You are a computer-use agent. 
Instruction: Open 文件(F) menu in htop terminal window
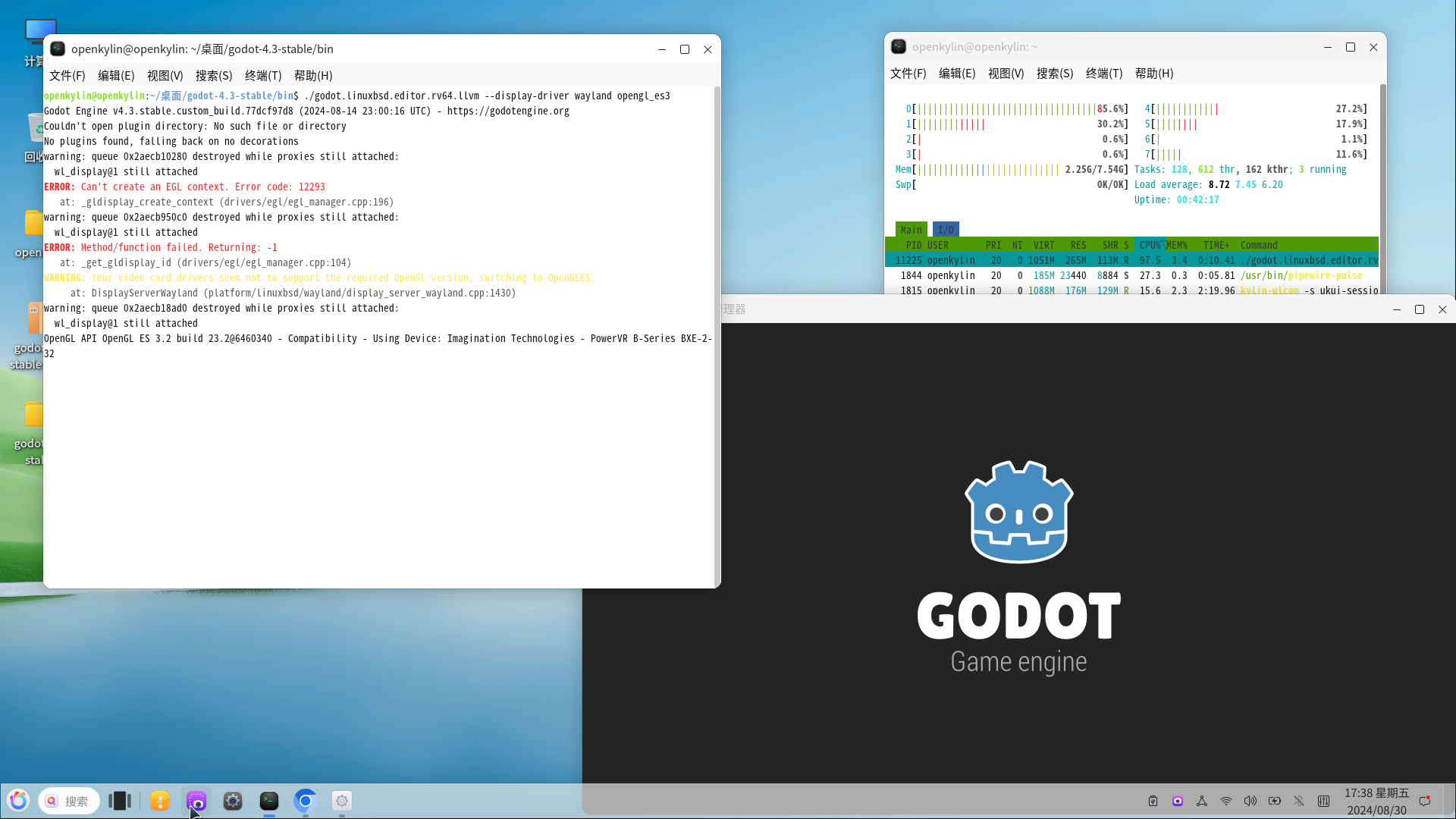[x=908, y=74]
